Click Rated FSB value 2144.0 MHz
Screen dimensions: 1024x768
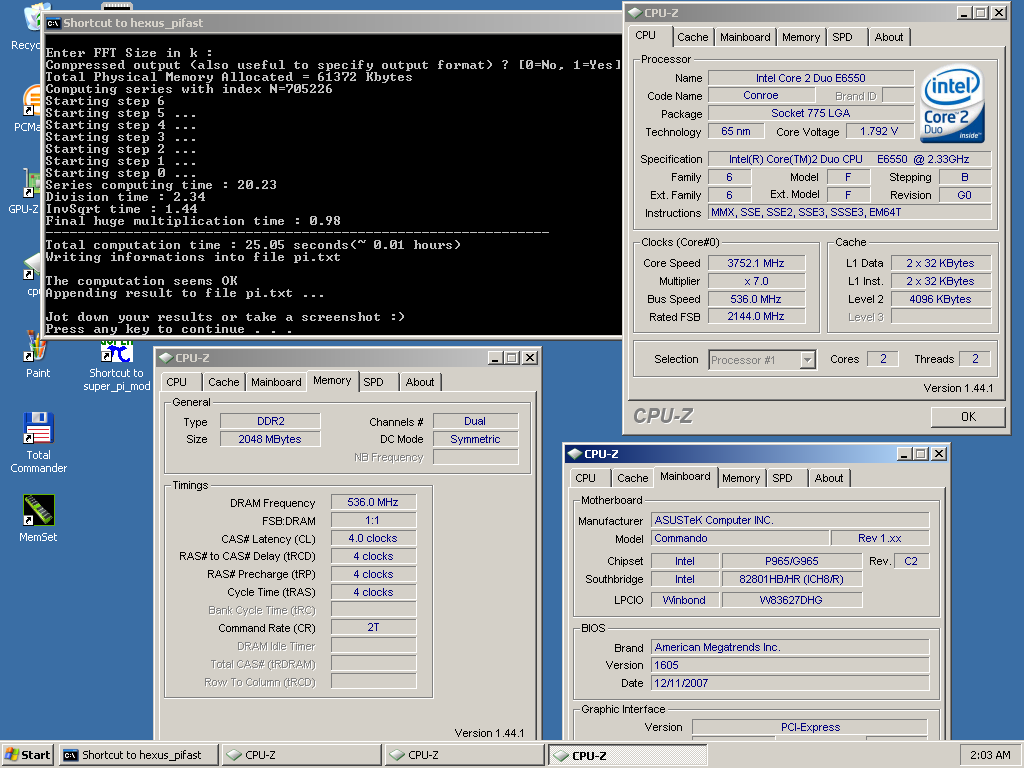pos(756,316)
